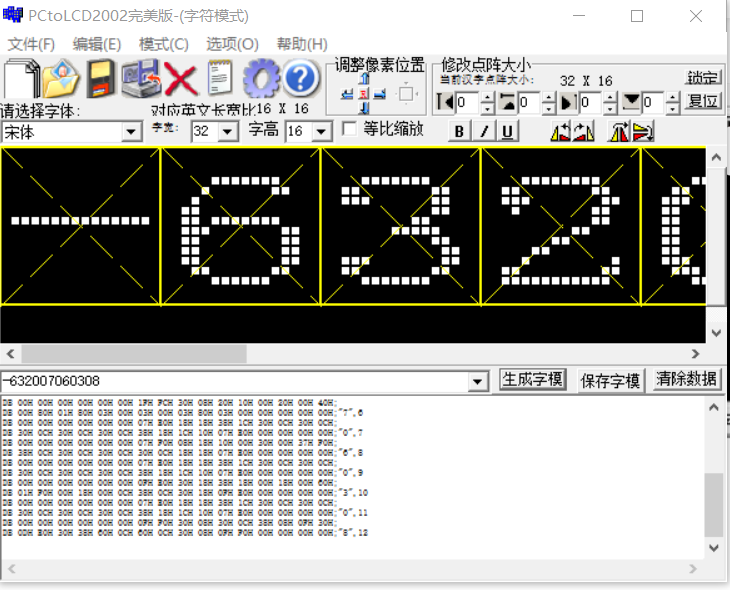
Task: Toggle italic I button
Action: [x=484, y=131]
